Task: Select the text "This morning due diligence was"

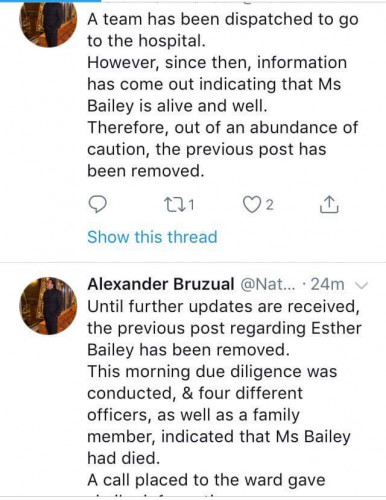Action: [212, 371]
